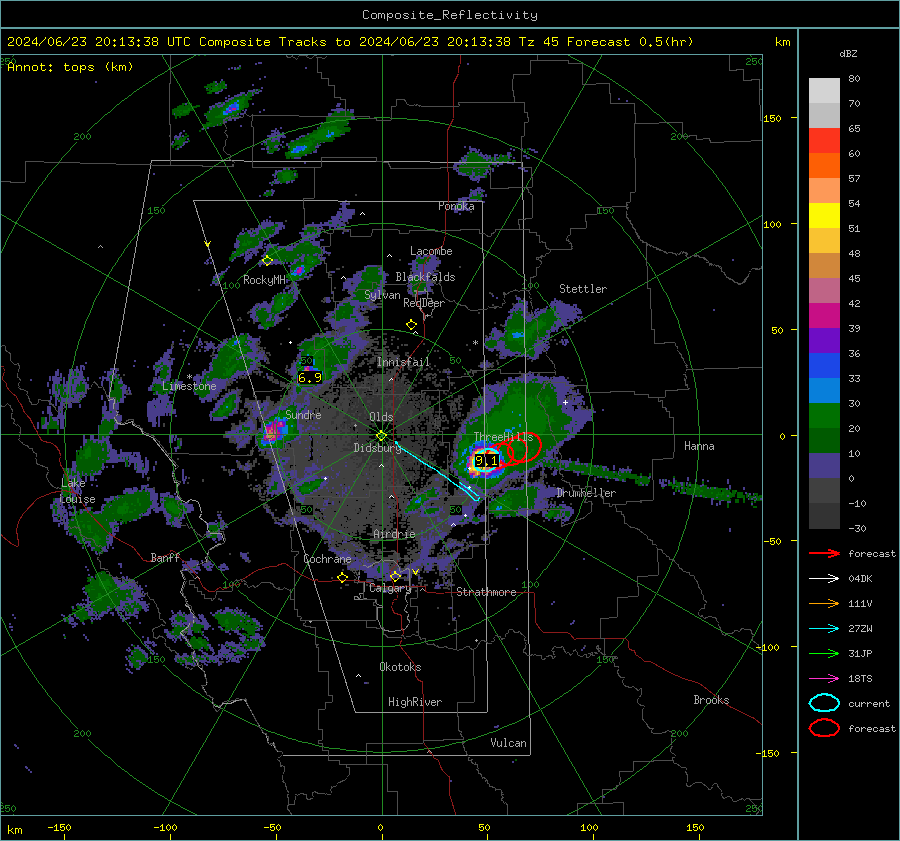Click the RockyMH label
Screen dimensions: 900x841
264,280
